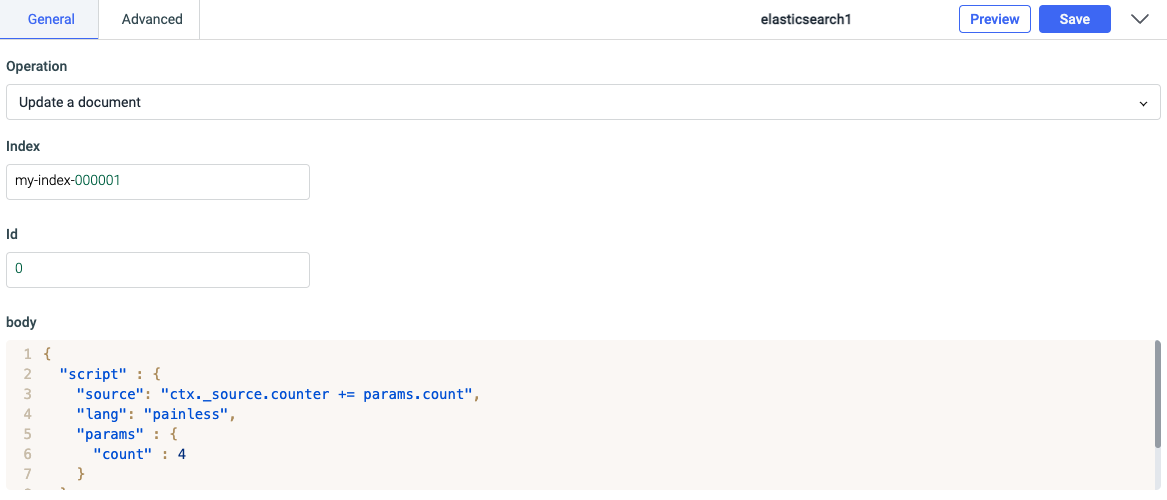Switch to the General tab
The height and width of the screenshot is (500, 1167).
[x=51, y=19]
